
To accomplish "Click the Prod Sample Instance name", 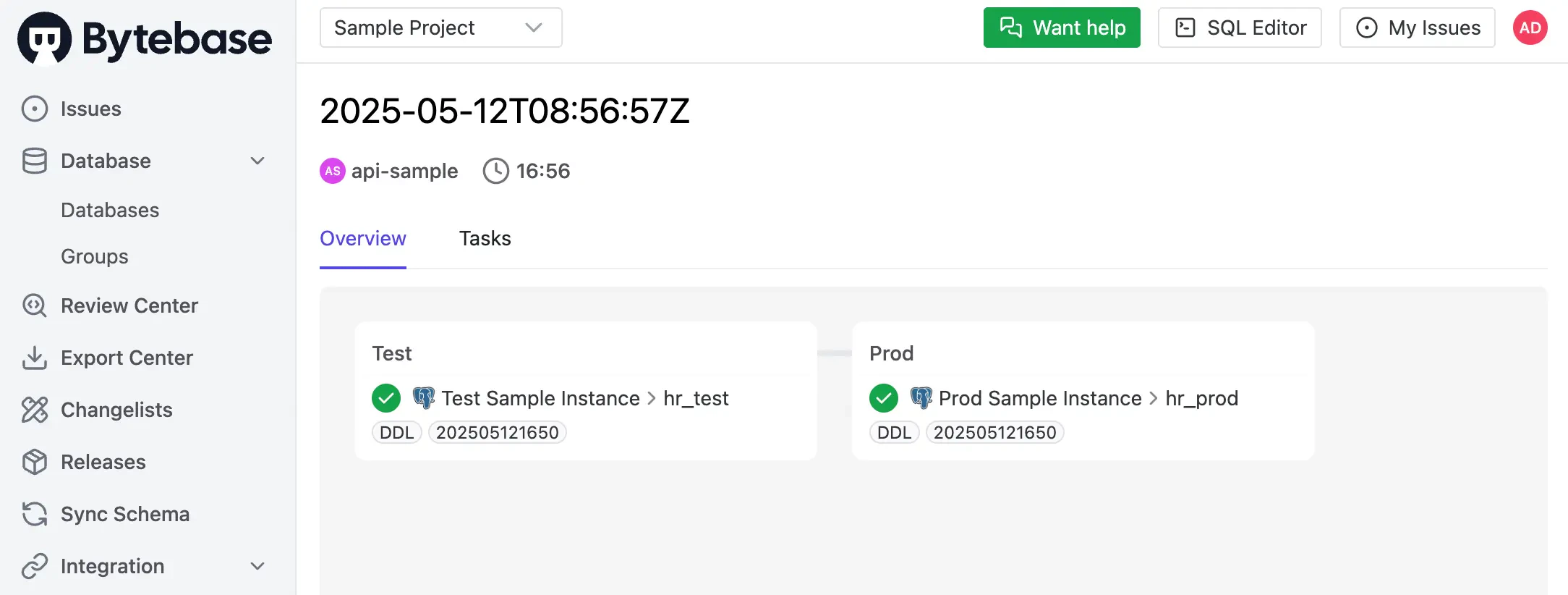I will pyautogui.click(x=1040, y=398).
